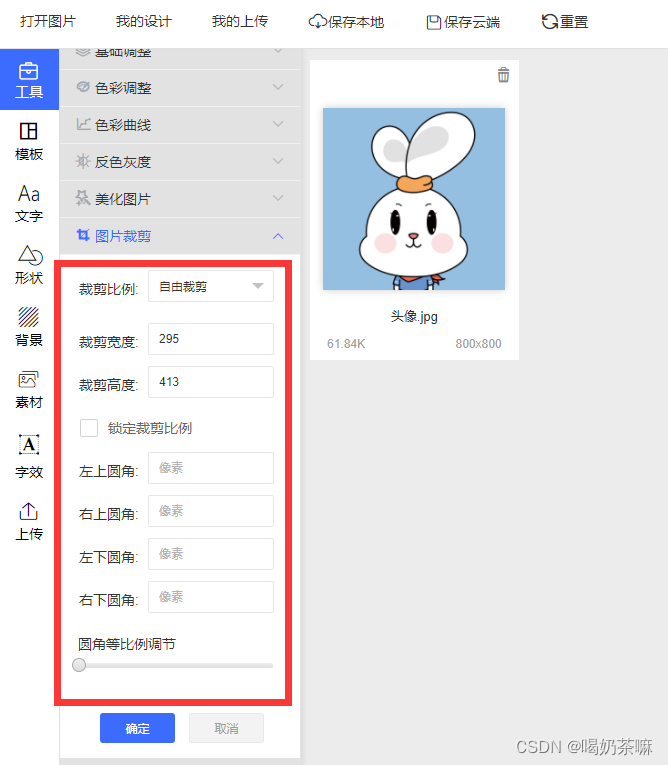Cancel the crop with 取消 button
The height and width of the screenshot is (765, 668).
click(226, 728)
